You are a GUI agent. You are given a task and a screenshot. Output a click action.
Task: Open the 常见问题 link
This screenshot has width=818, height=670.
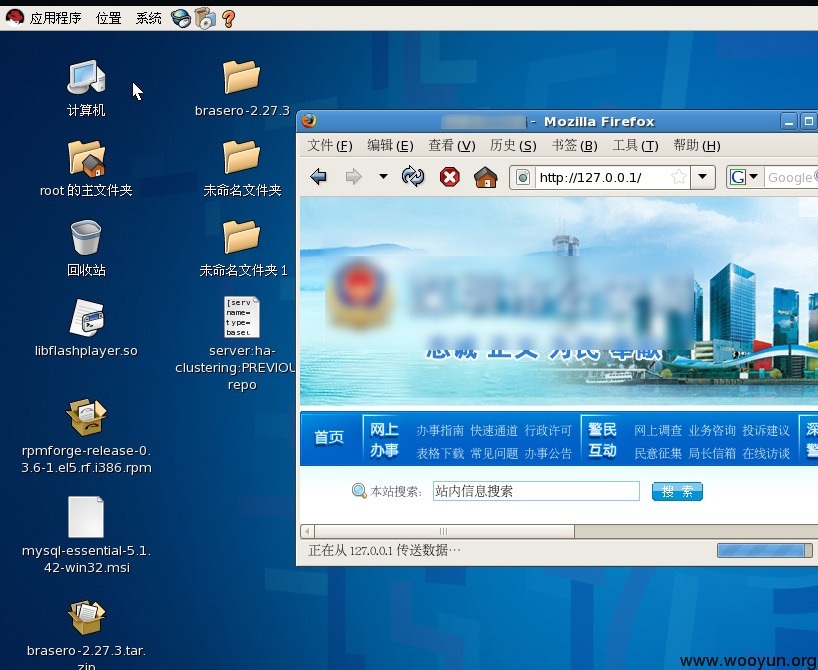click(x=494, y=453)
